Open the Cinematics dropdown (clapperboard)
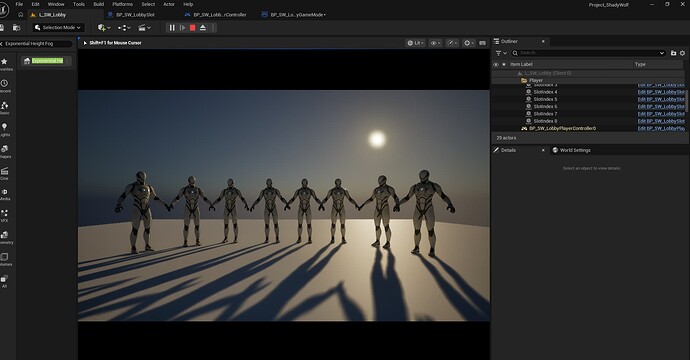 144,28
